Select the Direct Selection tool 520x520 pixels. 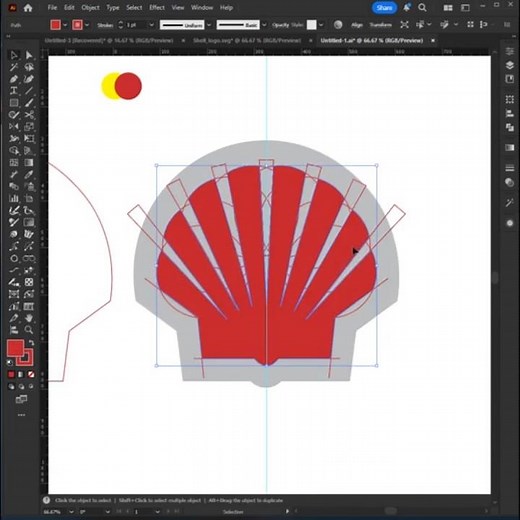pyautogui.click(x=29, y=55)
